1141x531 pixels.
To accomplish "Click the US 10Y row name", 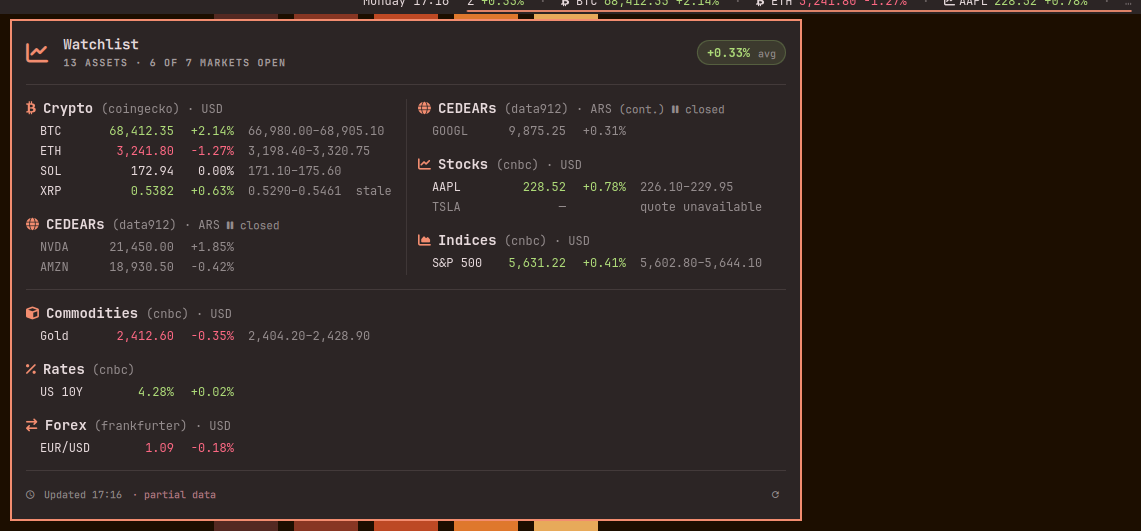I will (61, 391).
